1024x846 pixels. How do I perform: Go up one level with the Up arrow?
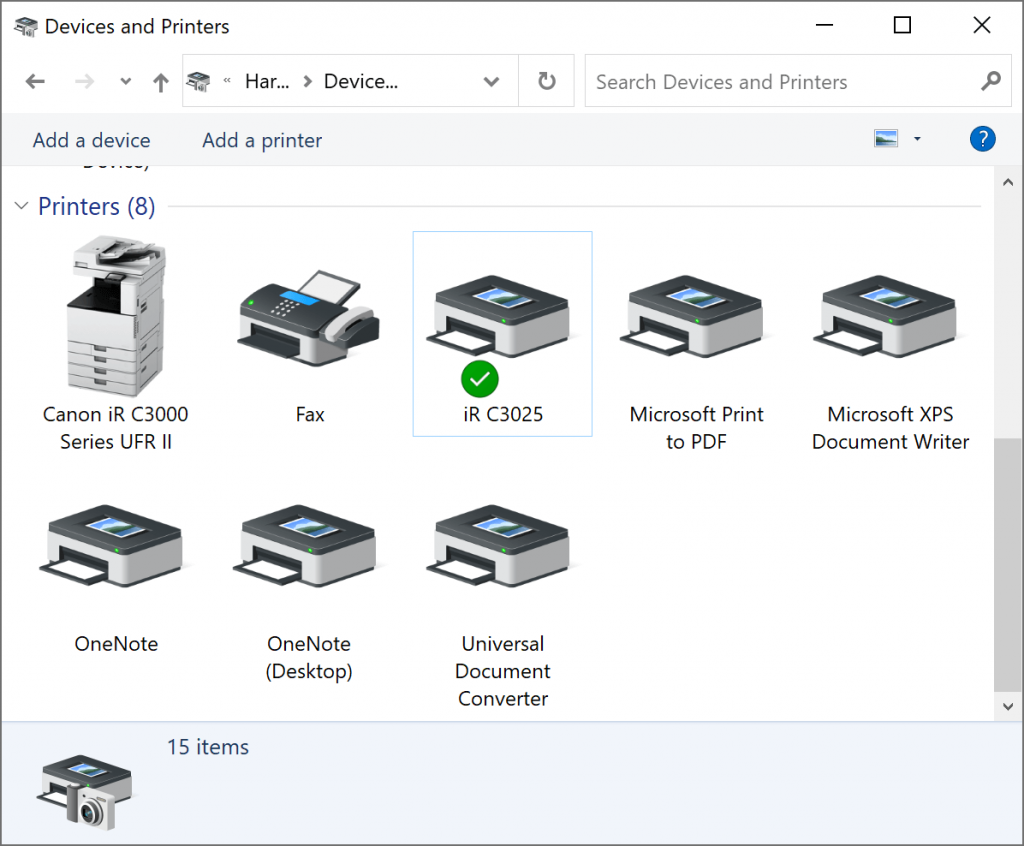pos(161,82)
